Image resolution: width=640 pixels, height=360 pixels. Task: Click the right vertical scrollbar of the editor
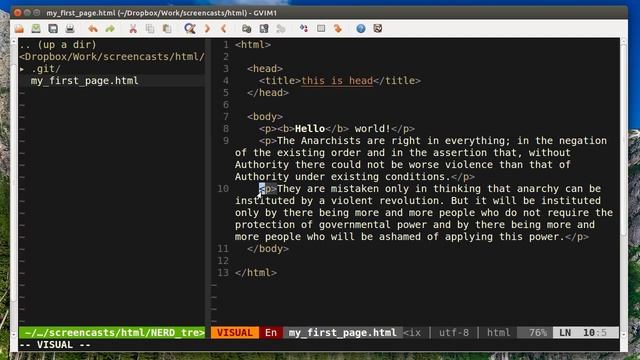tap(624, 188)
